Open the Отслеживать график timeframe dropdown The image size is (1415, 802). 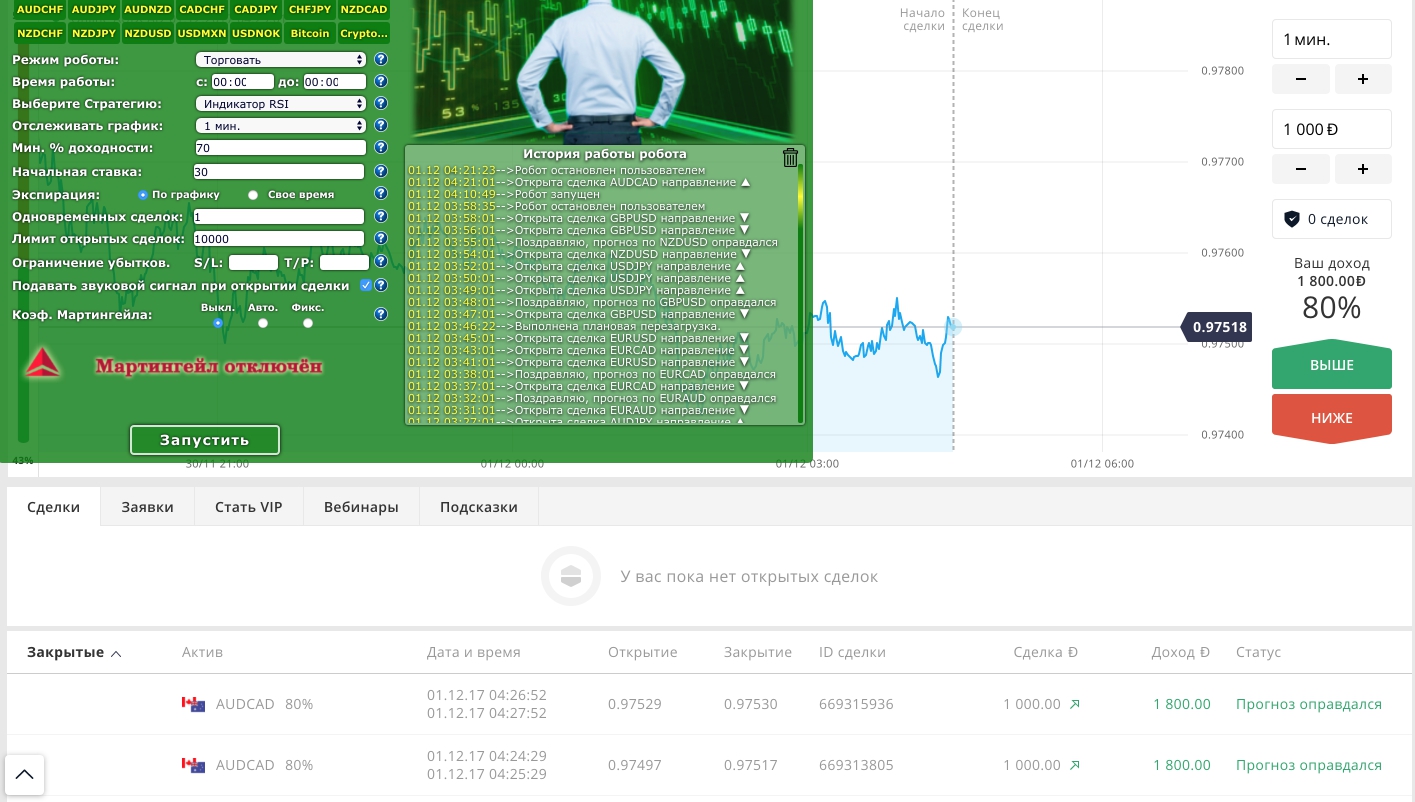click(x=281, y=126)
